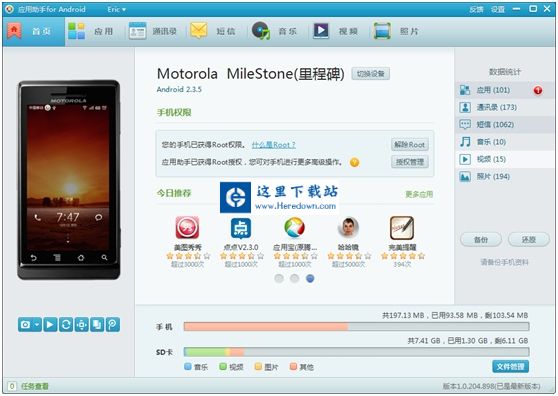Click the 切换设备 switch device button
558x396 pixels.
coord(370,74)
